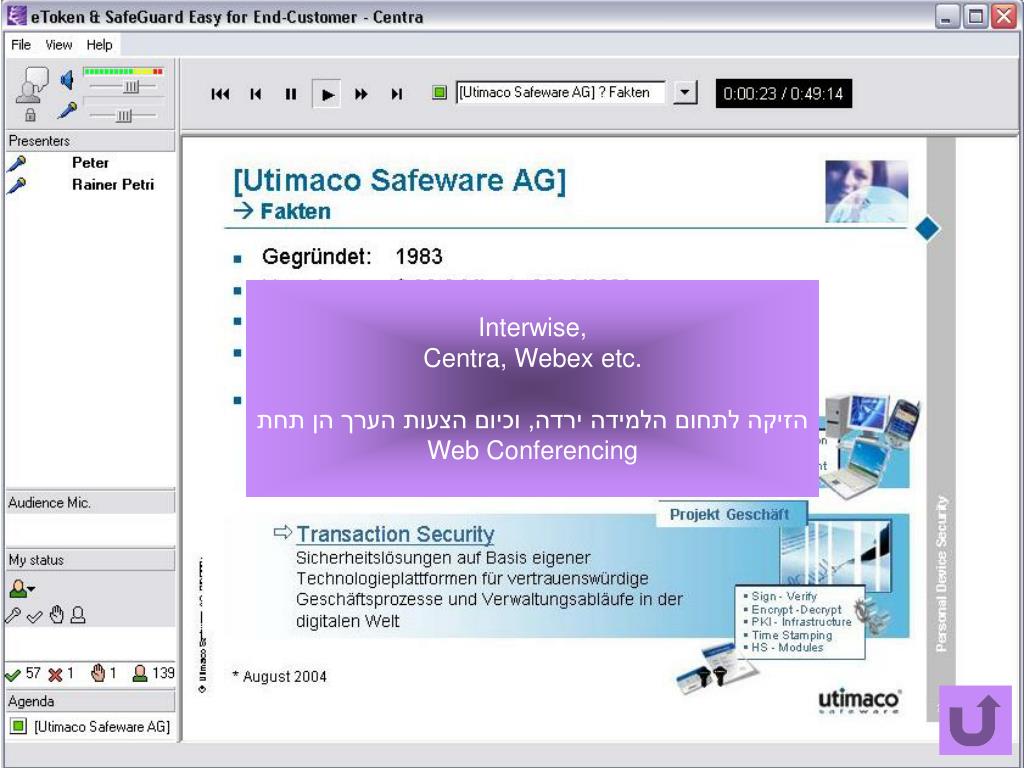Click the Transaction Security link on the slide
Viewport: 1024px width, 768px height.
pyautogui.click(x=395, y=534)
